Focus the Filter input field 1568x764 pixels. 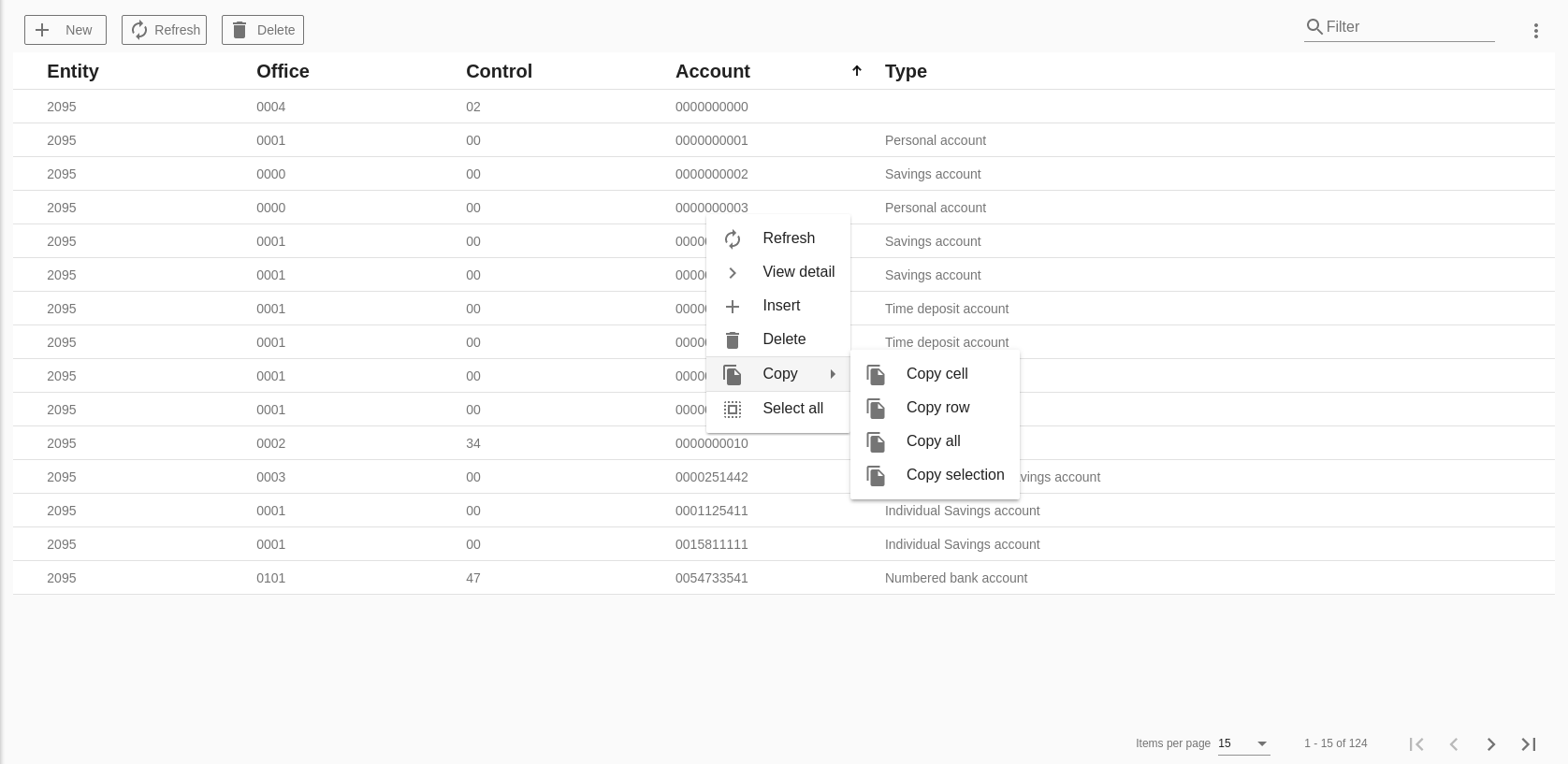click(1409, 27)
